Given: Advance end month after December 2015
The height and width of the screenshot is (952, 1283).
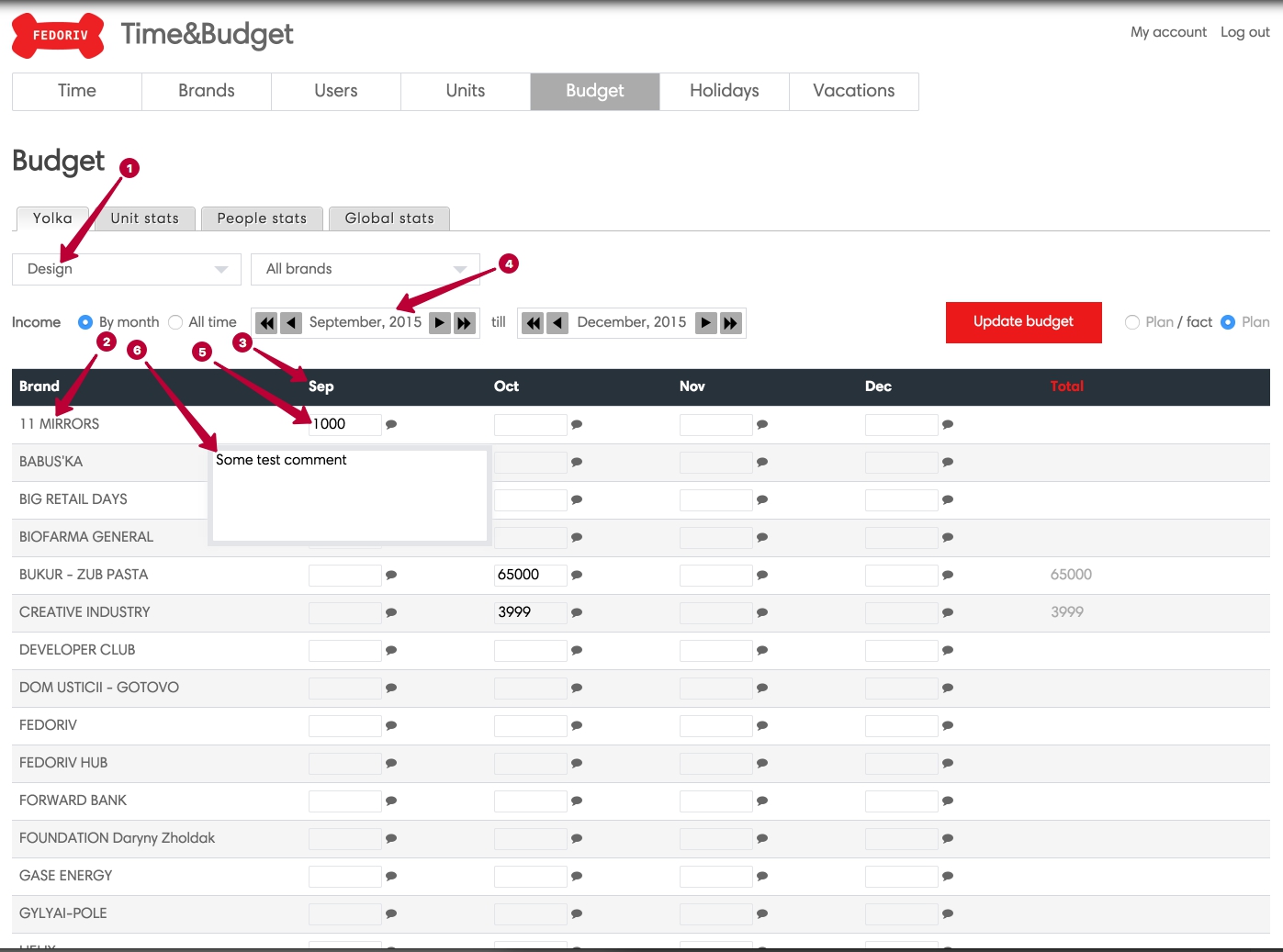Looking at the screenshot, I should pyautogui.click(x=706, y=323).
